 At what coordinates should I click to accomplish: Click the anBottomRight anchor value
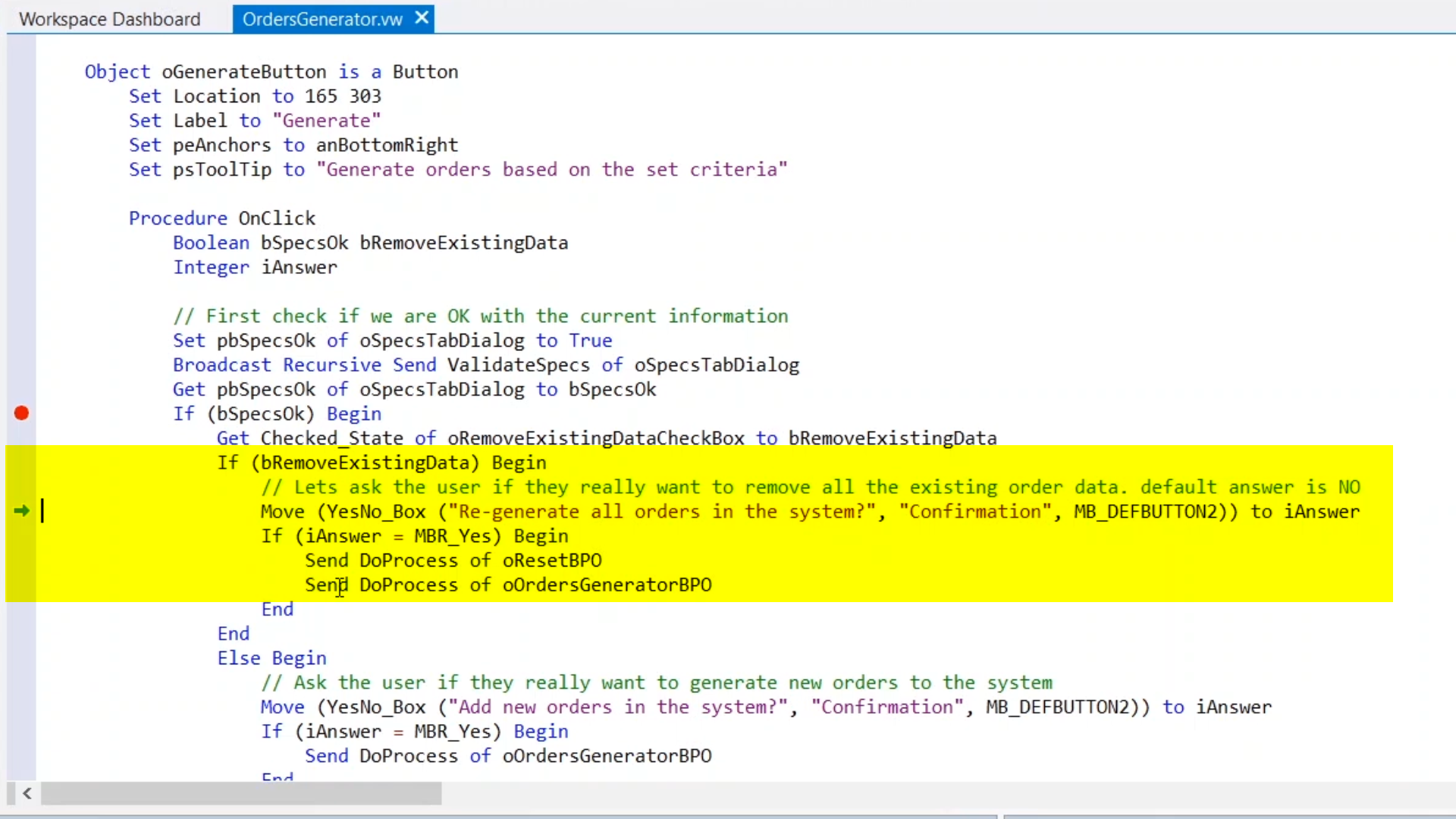coord(387,145)
